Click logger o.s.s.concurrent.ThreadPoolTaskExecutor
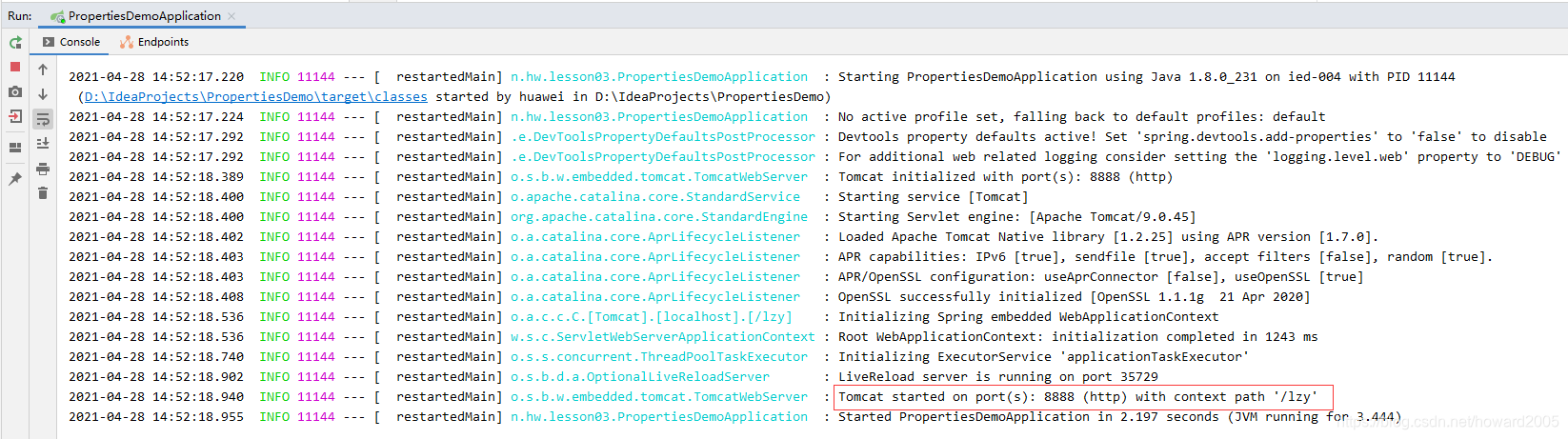1568x439 pixels. [x=659, y=356]
